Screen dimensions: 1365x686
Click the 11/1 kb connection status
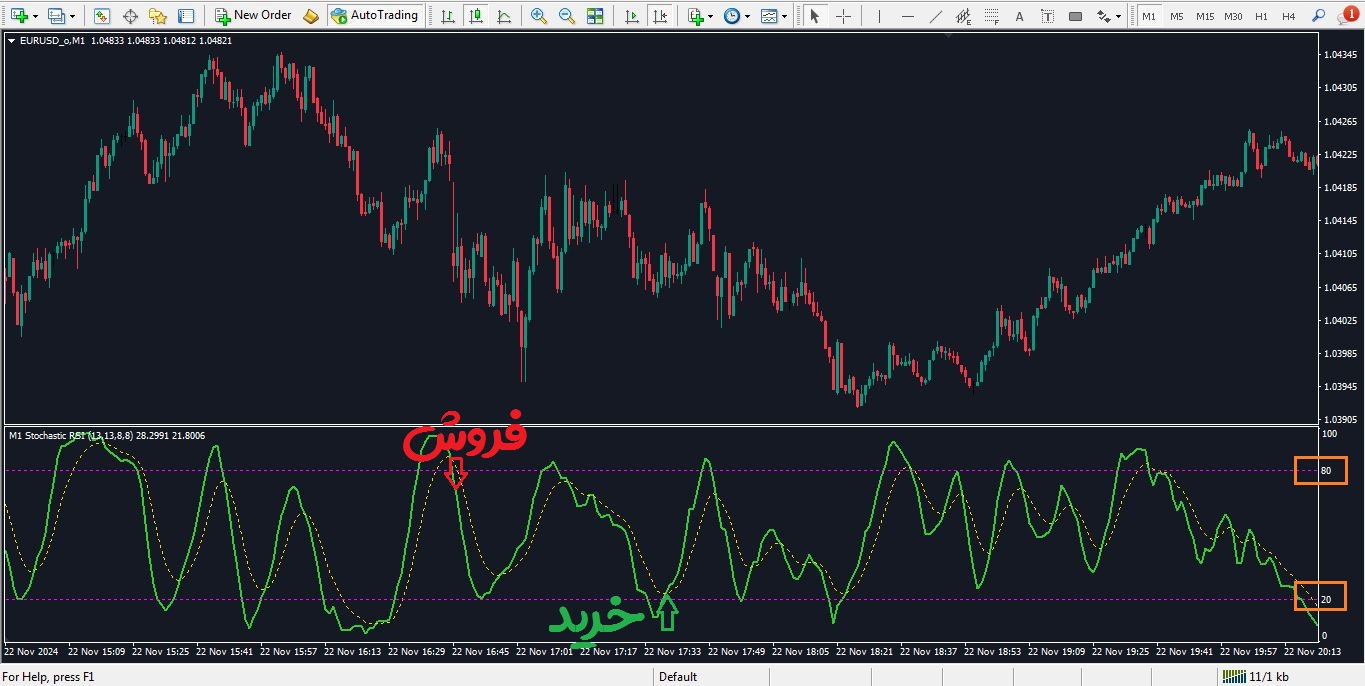(x=1257, y=677)
